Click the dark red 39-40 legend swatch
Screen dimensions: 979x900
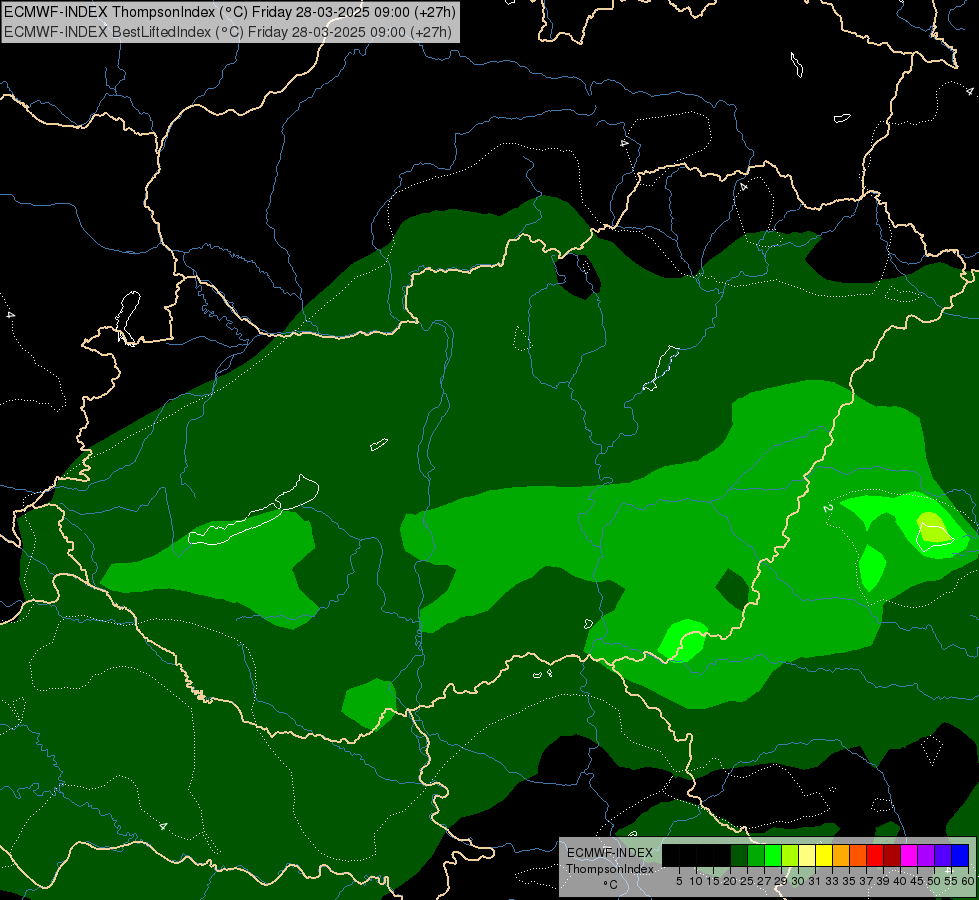(892, 855)
